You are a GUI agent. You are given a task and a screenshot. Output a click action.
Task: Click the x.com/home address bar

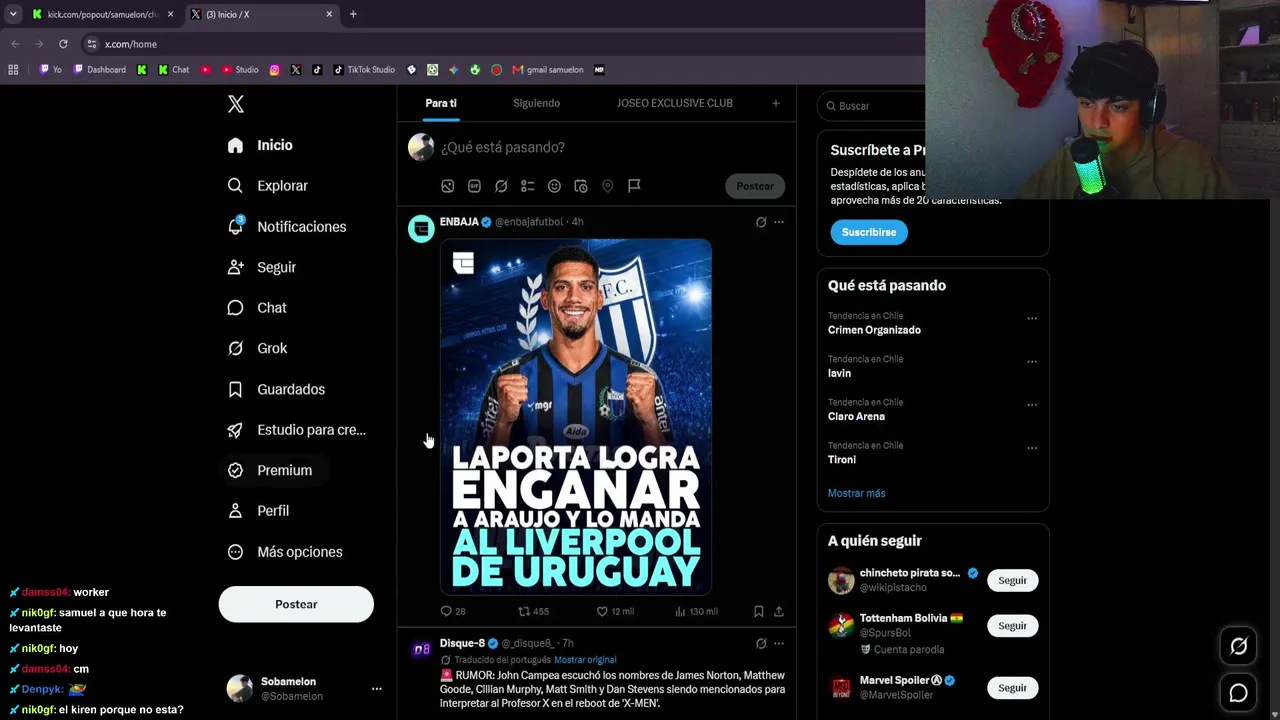(x=500, y=44)
